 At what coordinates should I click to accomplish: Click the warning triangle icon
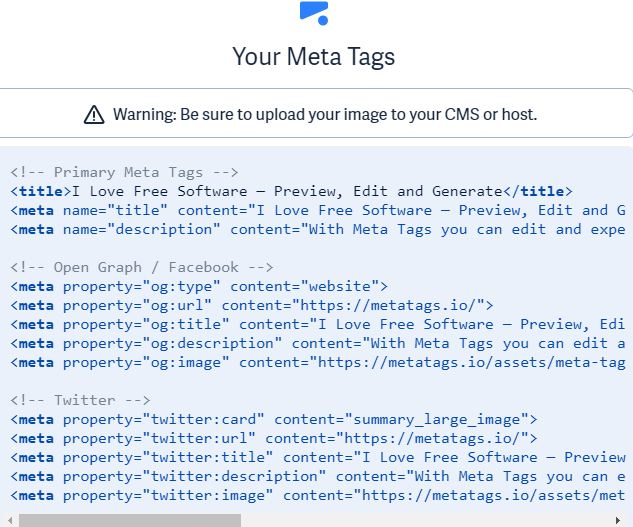[94, 114]
